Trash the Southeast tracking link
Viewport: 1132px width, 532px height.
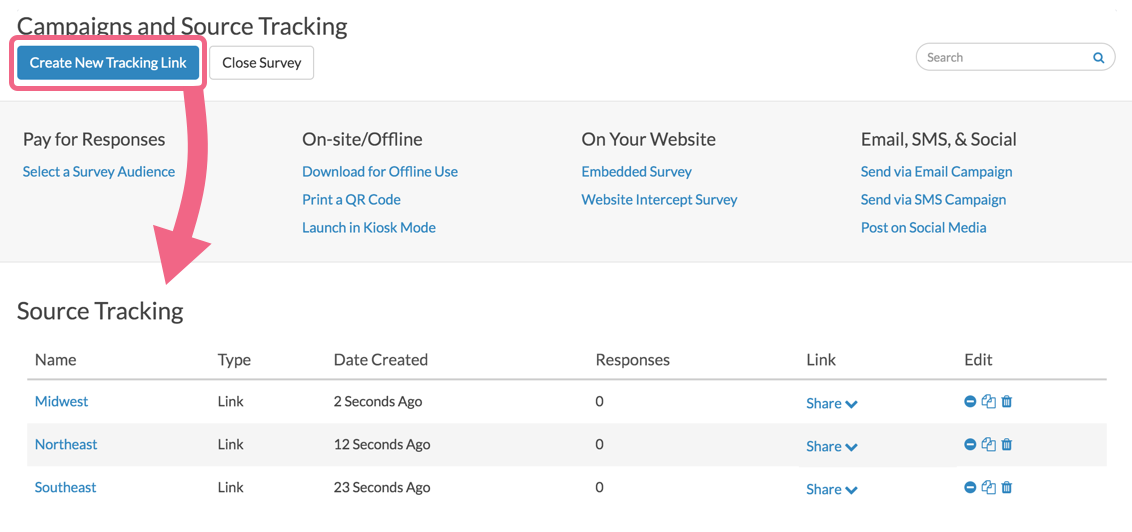[x=1007, y=488]
